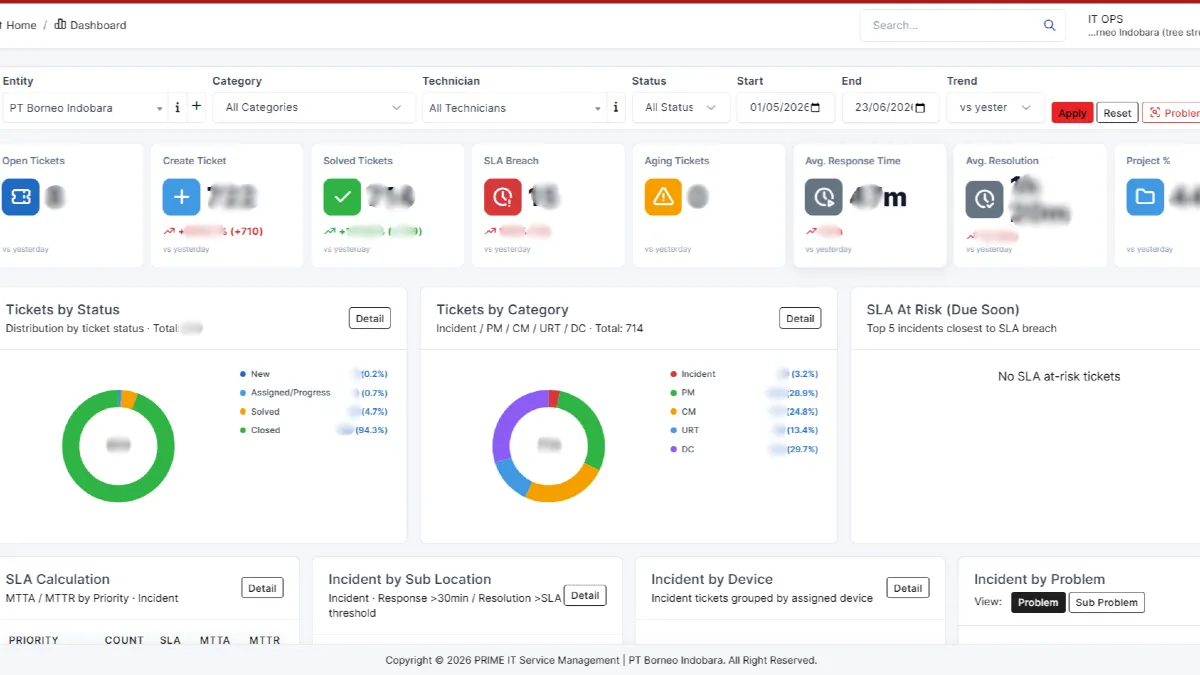Click the Open Tickets ticket icon
1200x675 pixels.
click(x=21, y=197)
